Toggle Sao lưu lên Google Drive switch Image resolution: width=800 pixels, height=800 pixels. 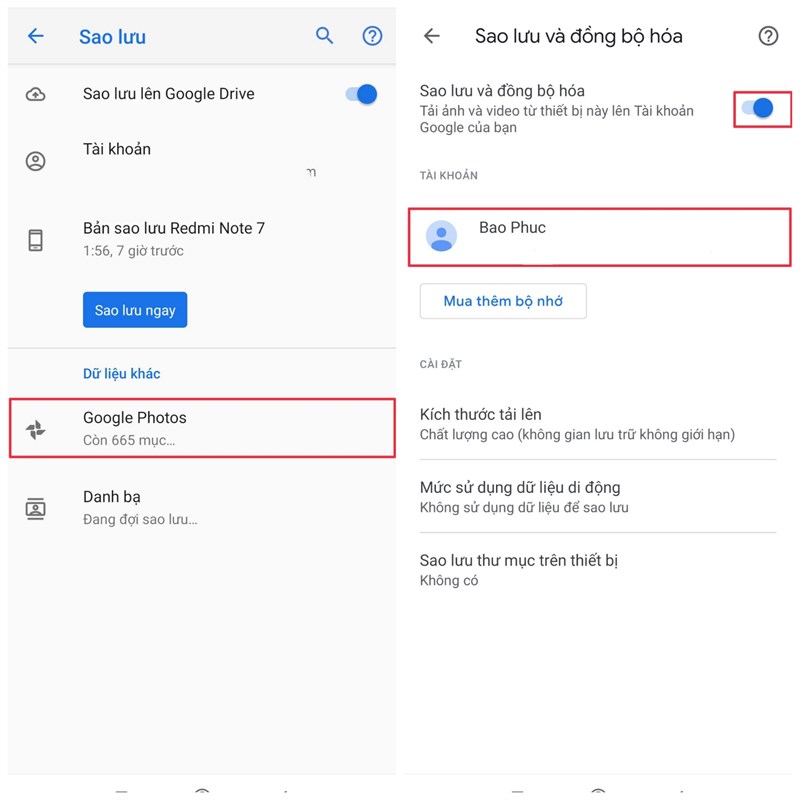click(361, 94)
